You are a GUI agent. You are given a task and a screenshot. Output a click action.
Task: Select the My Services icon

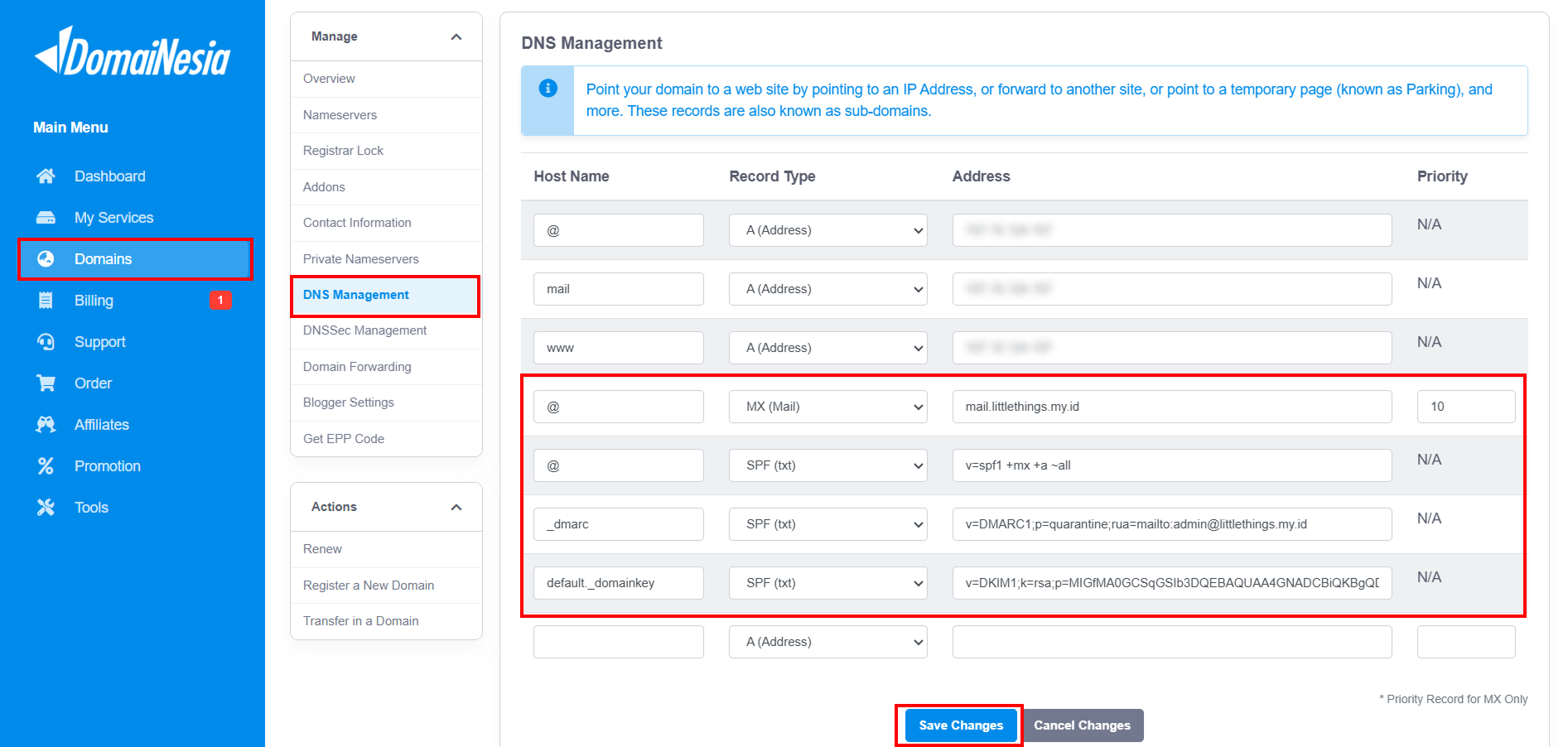pos(47,217)
